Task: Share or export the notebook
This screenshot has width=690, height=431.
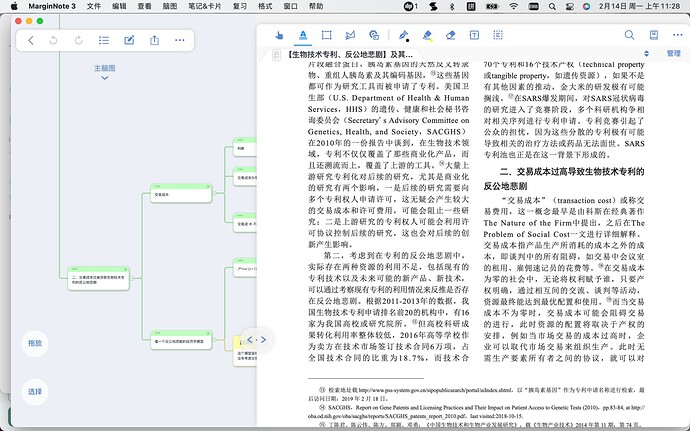Action: tap(154, 41)
